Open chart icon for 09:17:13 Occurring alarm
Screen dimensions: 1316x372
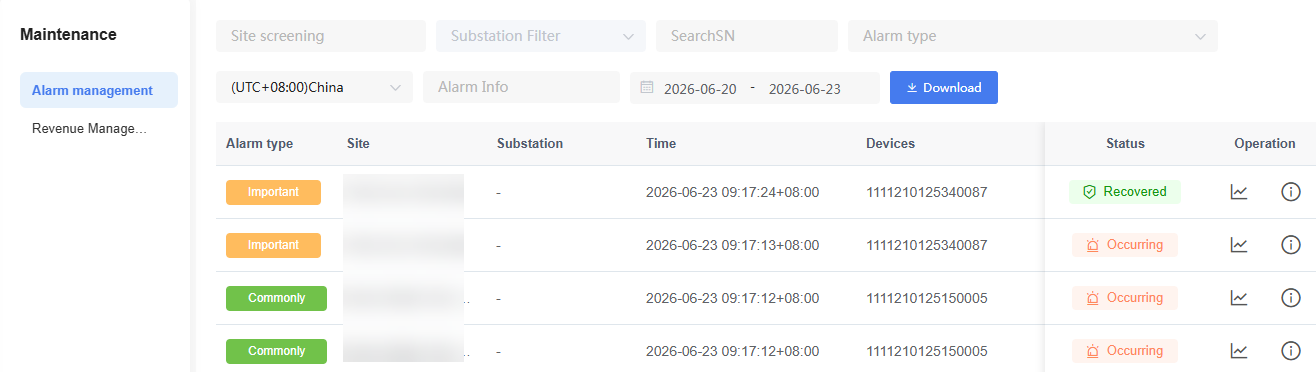1239,245
